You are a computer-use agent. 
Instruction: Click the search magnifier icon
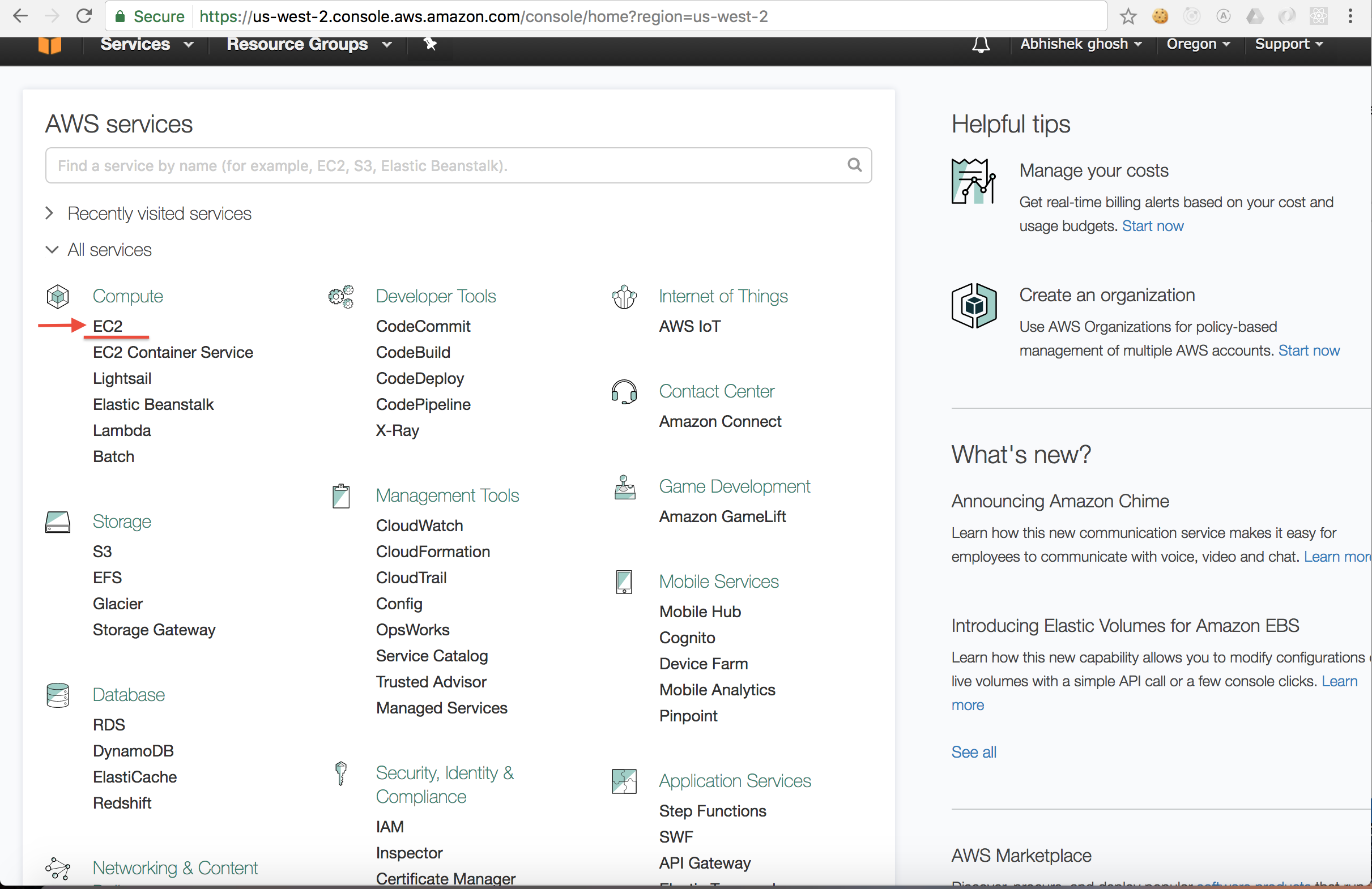854,165
